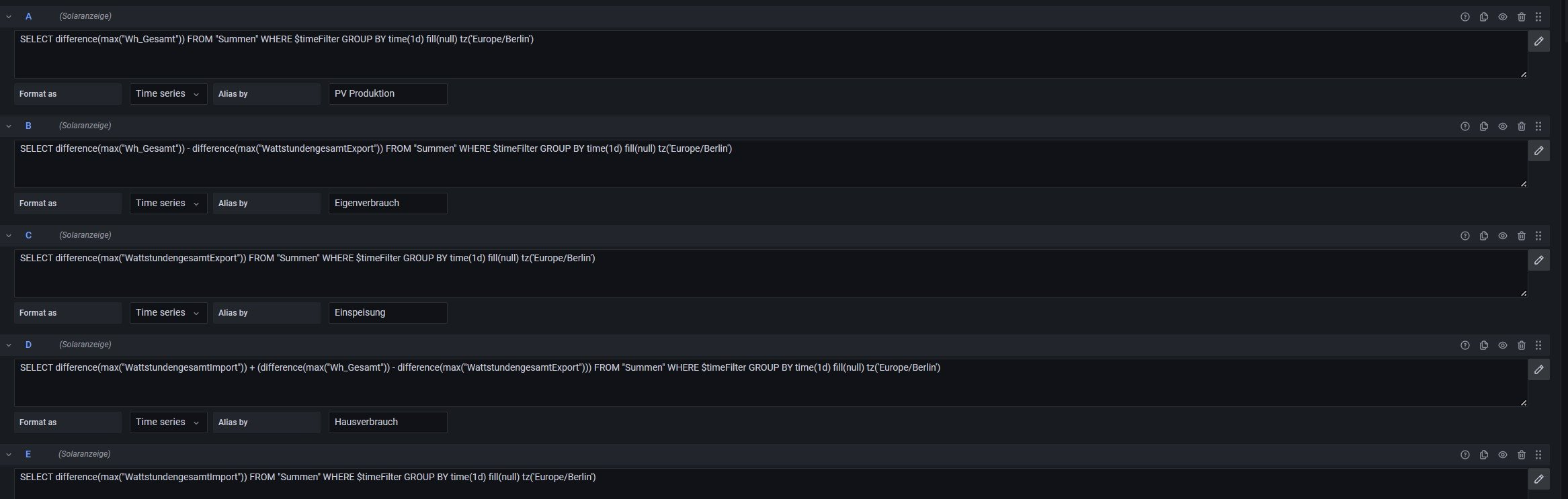Click pencil edit icon for query D
The image size is (1568, 499).
point(1539,369)
